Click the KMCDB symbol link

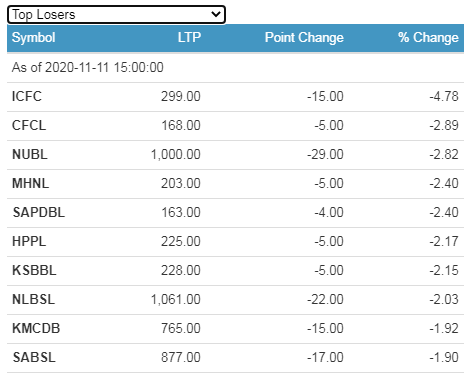point(36,329)
